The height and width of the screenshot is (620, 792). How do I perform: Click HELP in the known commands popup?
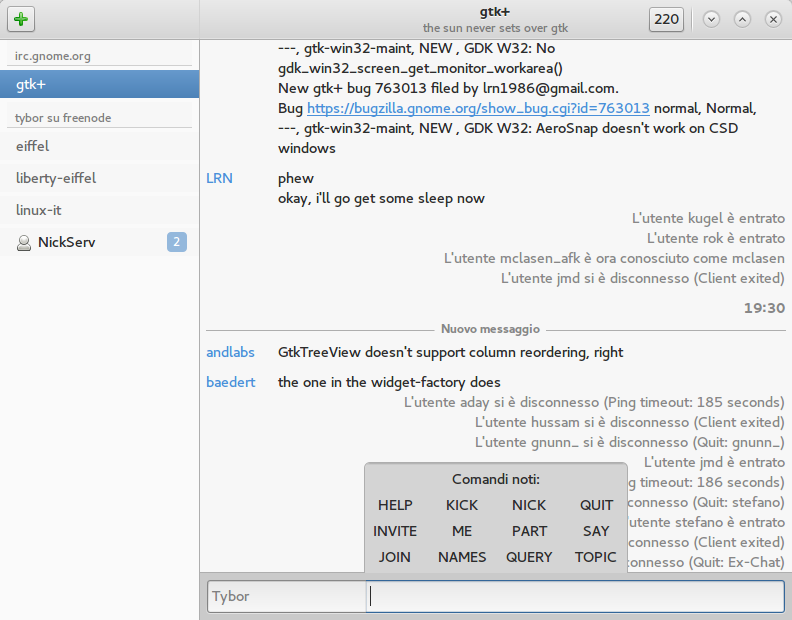point(395,505)
